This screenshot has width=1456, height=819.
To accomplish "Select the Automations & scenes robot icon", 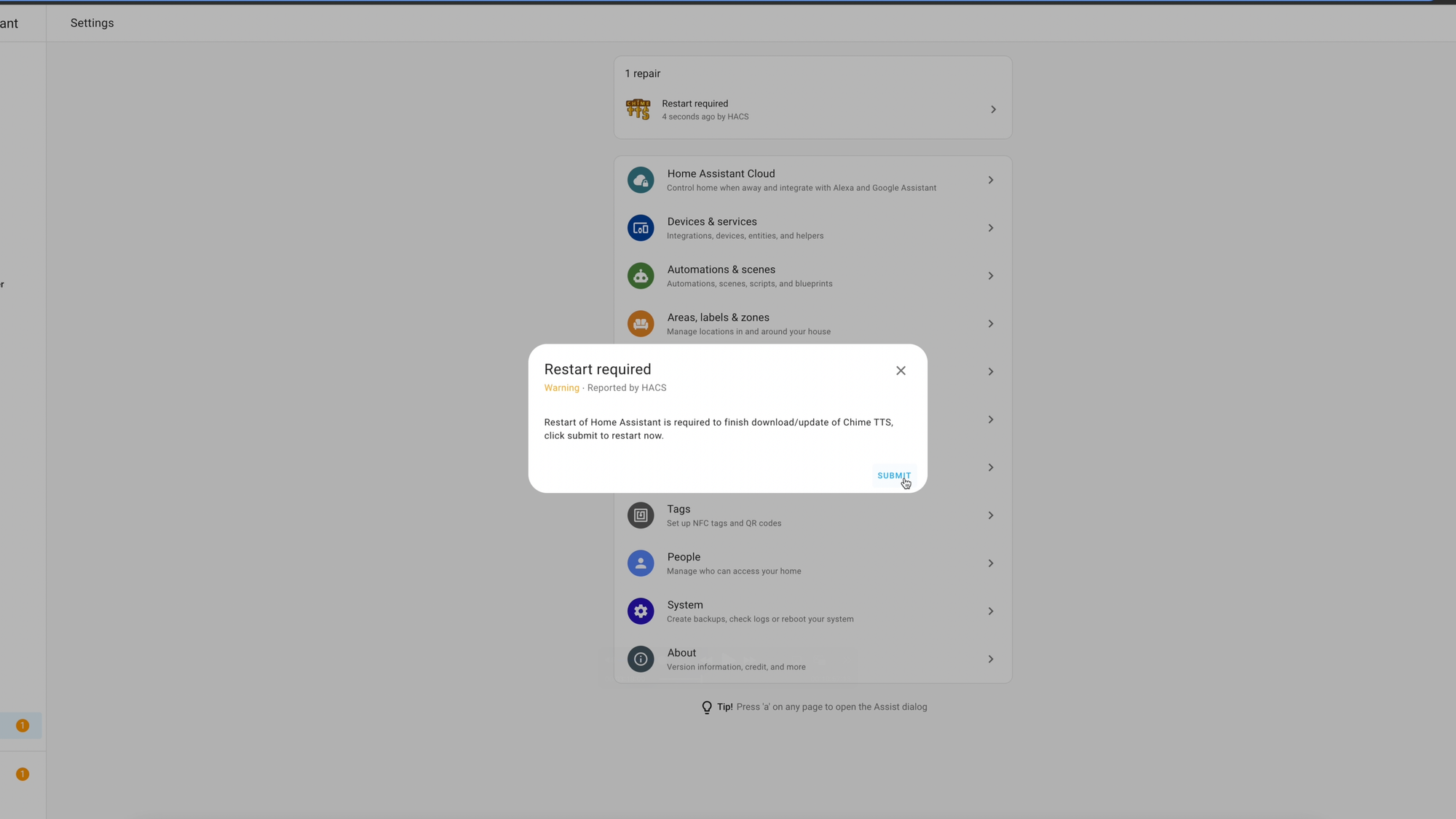I will [x=641, y=276].
